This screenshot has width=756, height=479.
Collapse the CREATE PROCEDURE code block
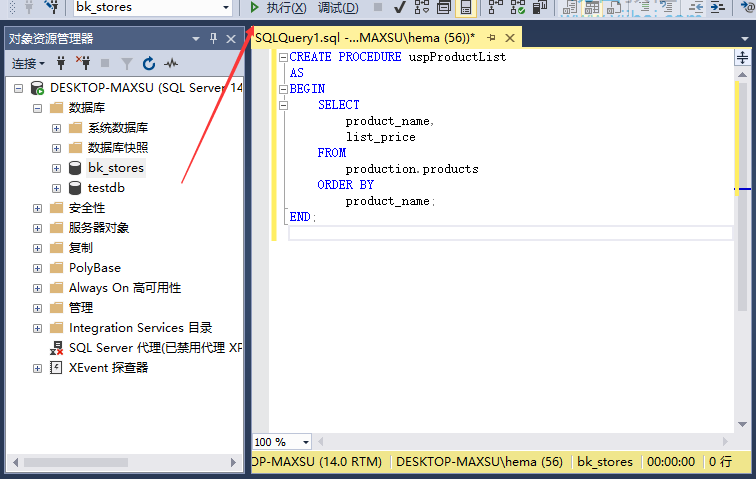pos(284,57)
